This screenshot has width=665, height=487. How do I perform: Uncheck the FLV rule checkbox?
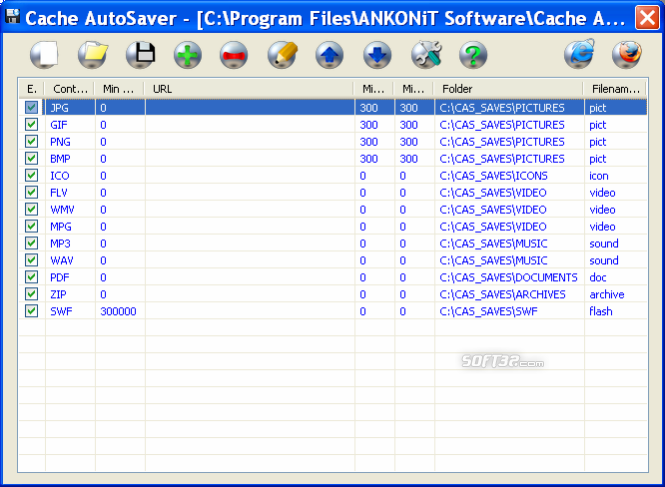[31, 192]
